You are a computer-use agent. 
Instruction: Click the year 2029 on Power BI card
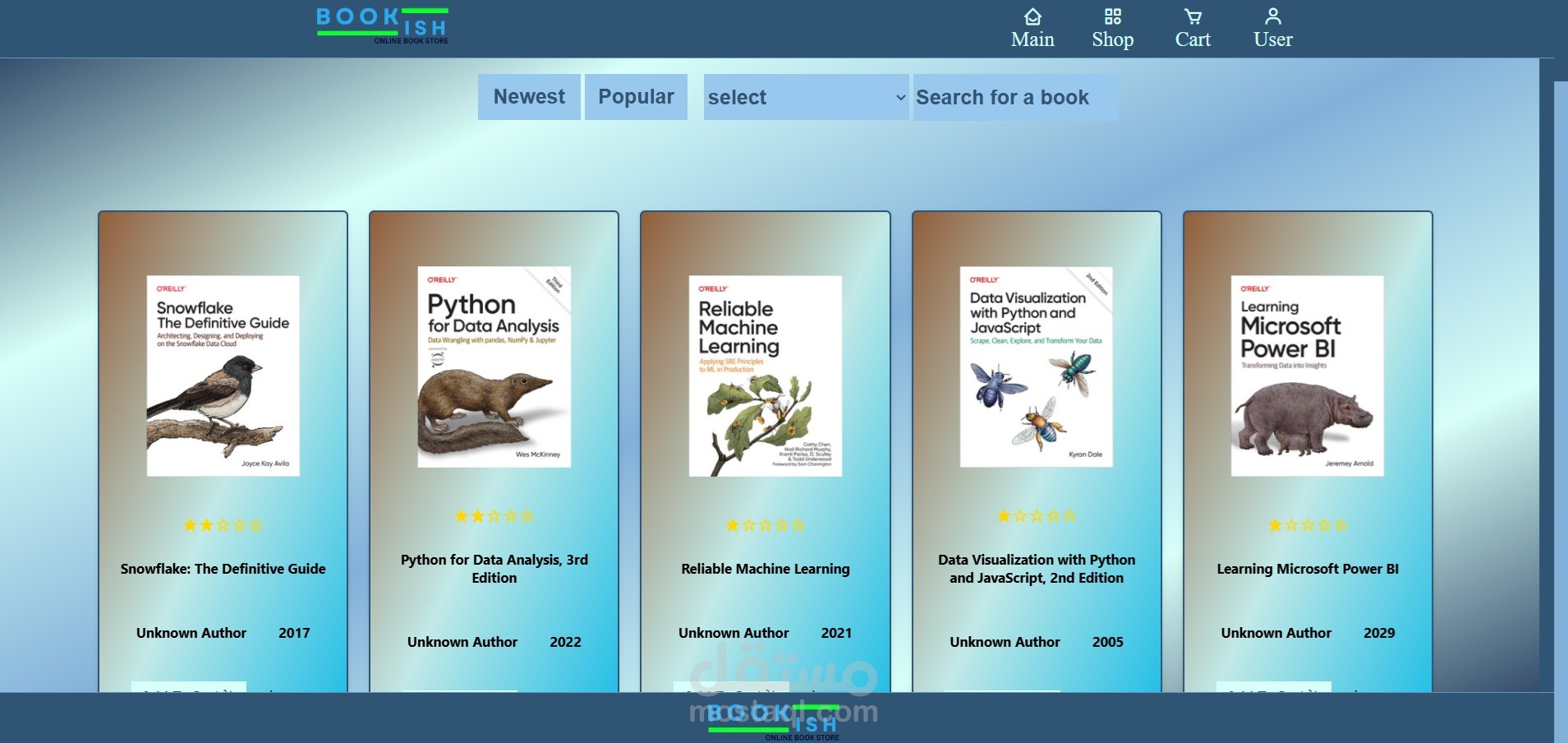1379,633
